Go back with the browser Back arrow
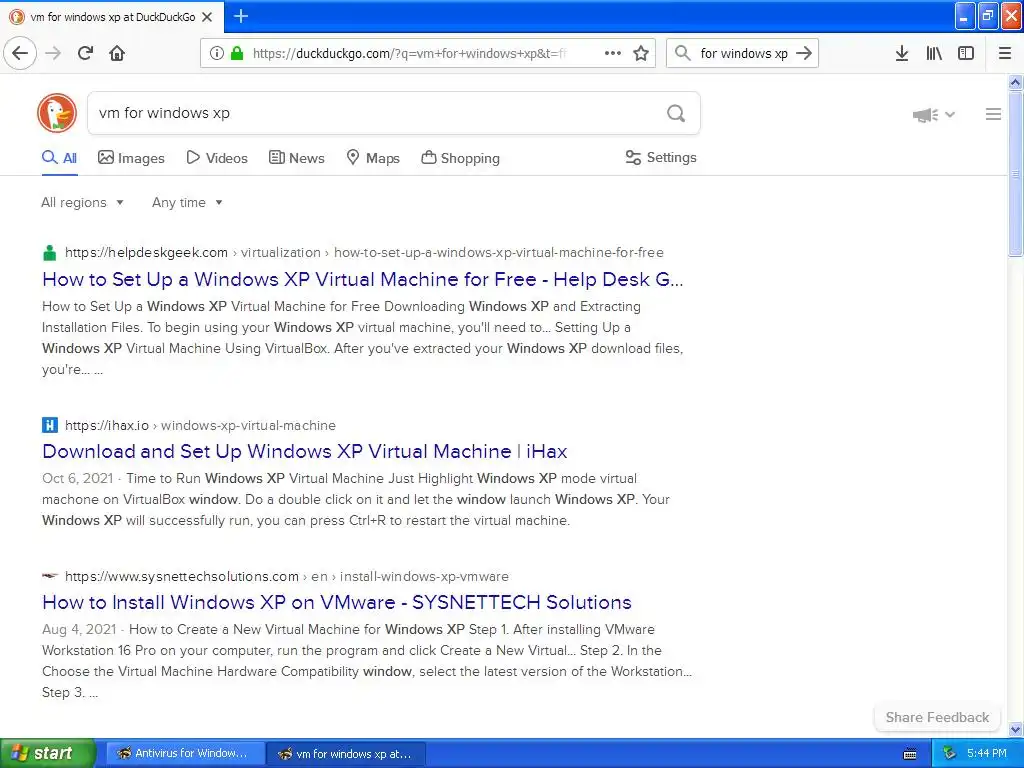 tap(20, 53)
